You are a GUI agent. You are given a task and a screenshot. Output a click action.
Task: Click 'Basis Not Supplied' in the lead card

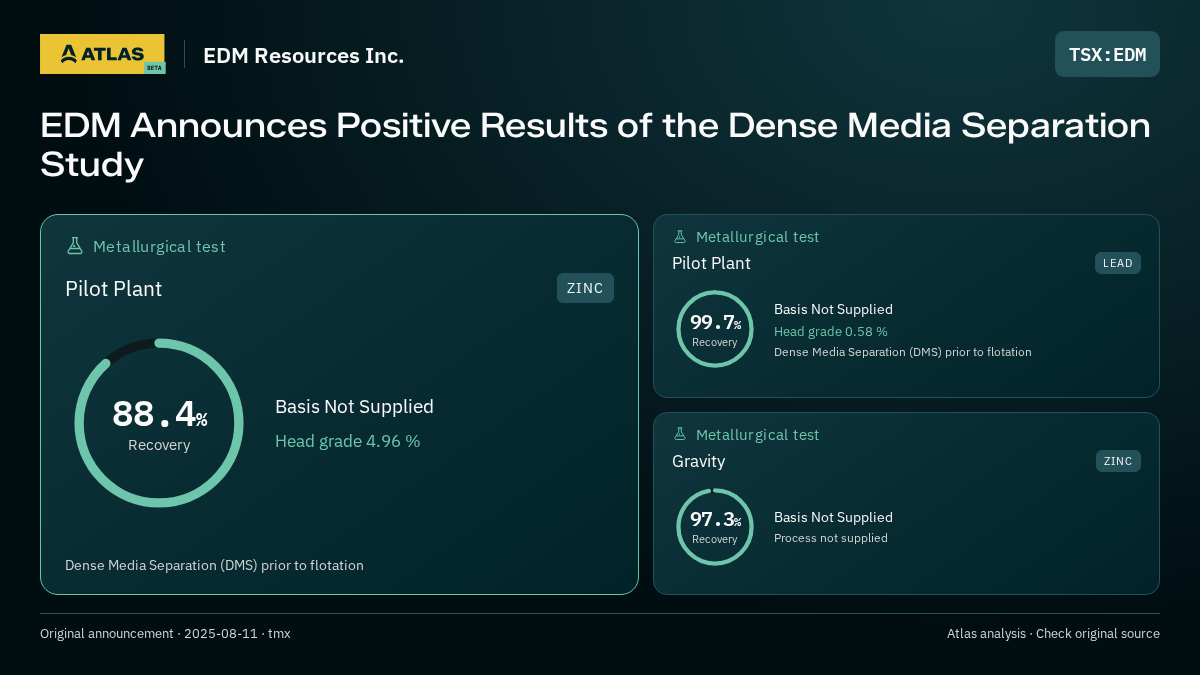pyautogui.click(x=833, y=309)
